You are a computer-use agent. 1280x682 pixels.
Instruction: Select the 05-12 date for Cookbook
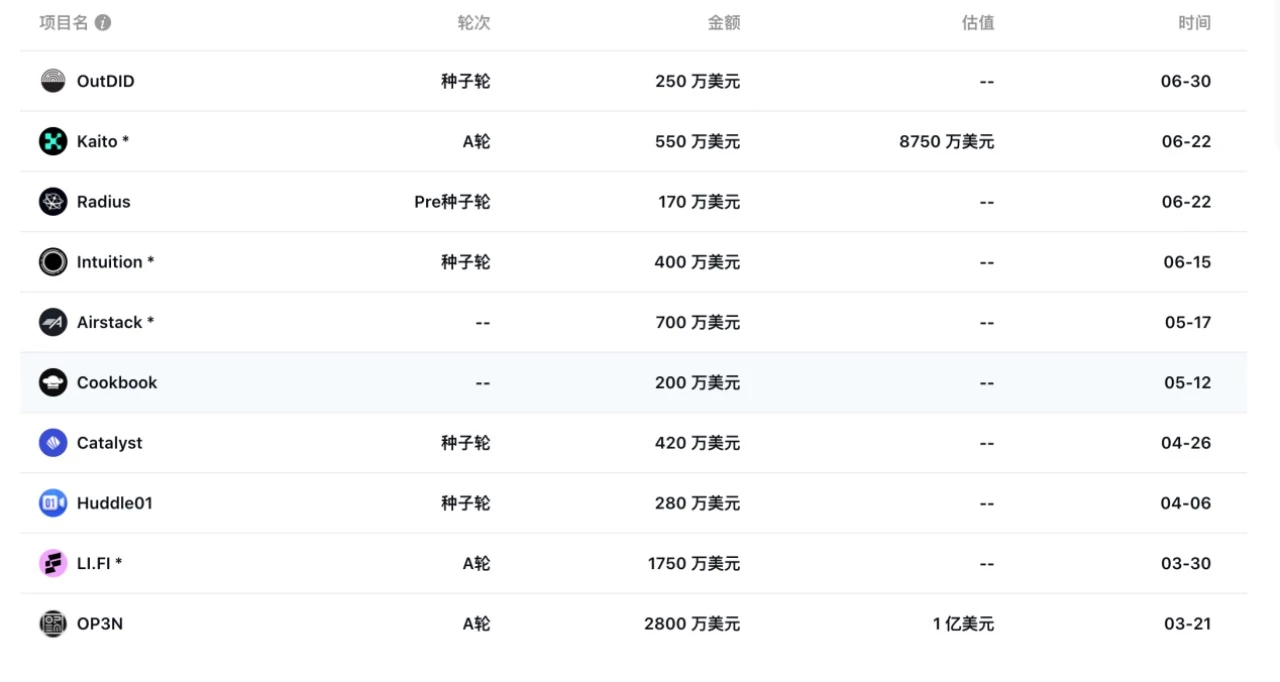1187,382
